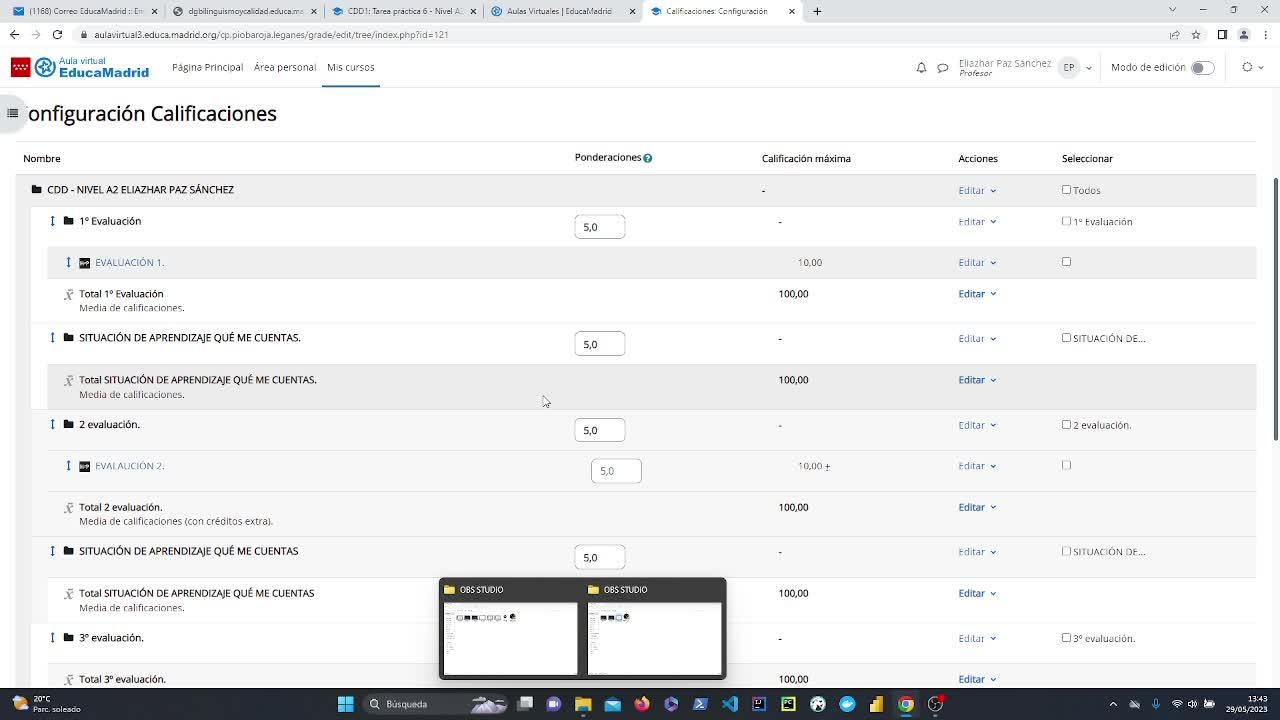Screen dimensions: 1280x720
Task: Go to Página Principal in the navigation
Action: tap(207, 67)
